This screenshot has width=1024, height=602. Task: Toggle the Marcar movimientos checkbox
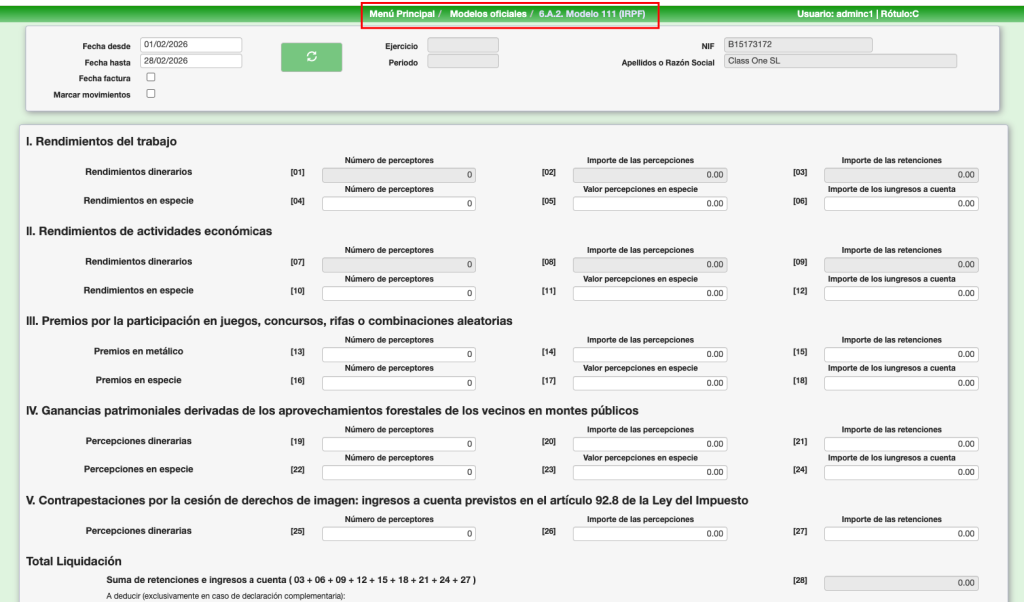pyautogui.click(x=151, y=94)
